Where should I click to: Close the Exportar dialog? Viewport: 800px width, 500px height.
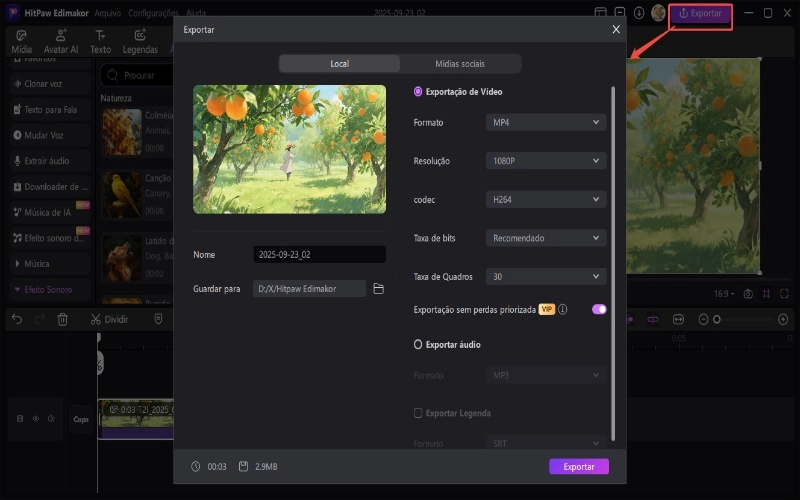[616, 30]
